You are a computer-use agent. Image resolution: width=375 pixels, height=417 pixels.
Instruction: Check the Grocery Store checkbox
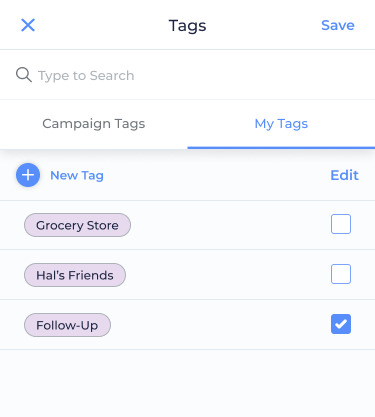[x=341, y=224]
